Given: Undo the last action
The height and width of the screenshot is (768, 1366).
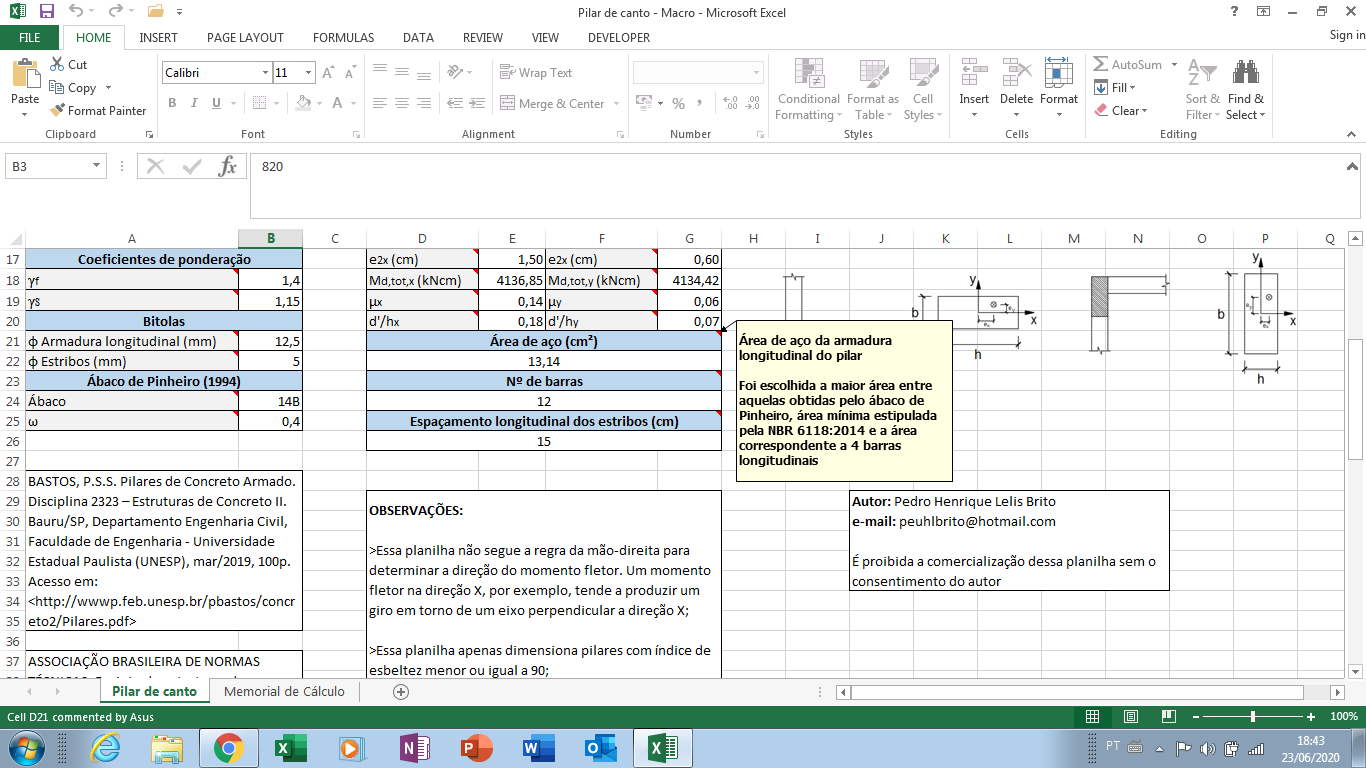Looking at the screenshot, I should click(77, 12).
